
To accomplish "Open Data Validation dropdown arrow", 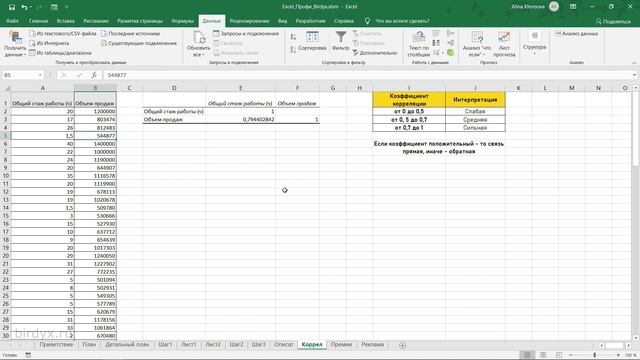I will (443, 53).
